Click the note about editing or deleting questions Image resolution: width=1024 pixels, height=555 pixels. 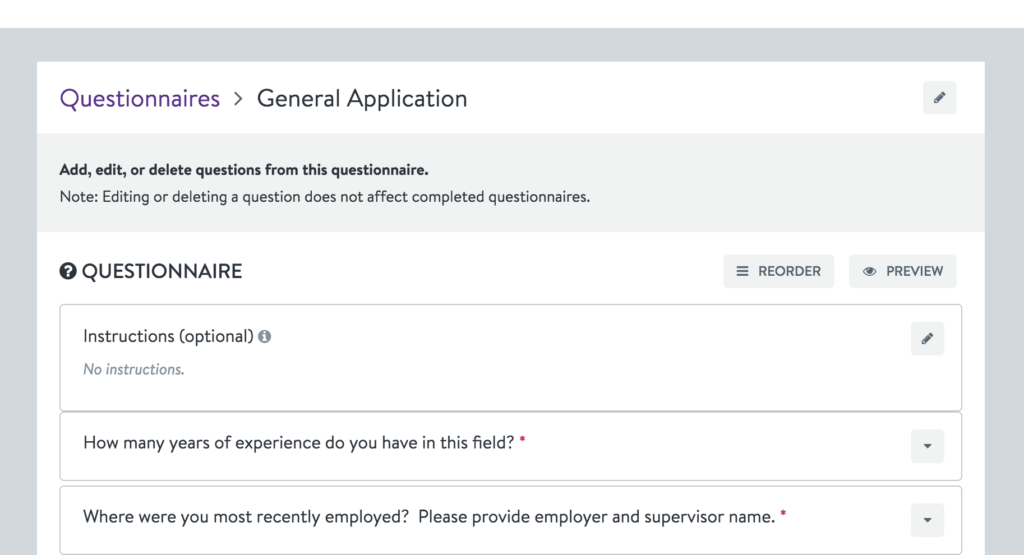click(x=325, y=197)
